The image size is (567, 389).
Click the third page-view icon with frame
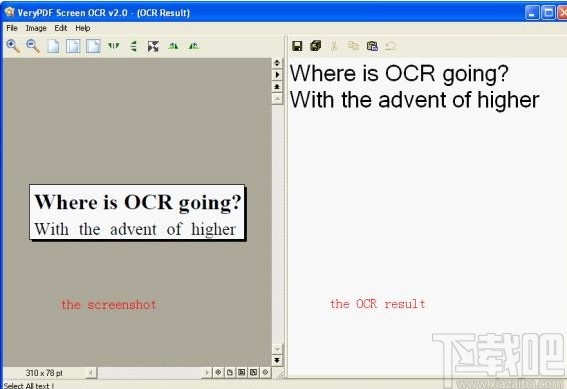tap(93, 46)
